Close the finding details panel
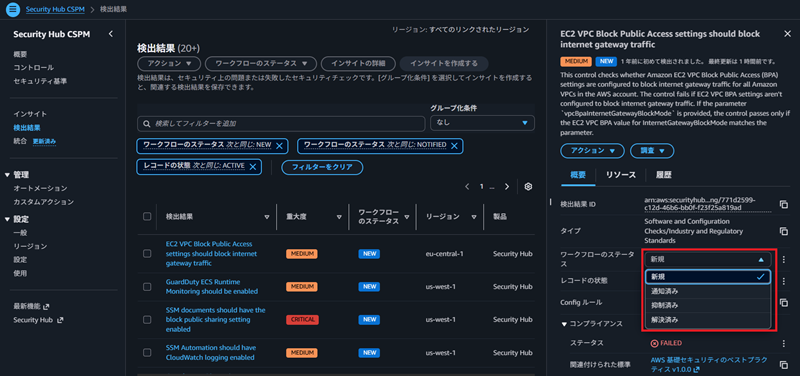The width and height of the screenshot is (800, 376). point(787,34)
